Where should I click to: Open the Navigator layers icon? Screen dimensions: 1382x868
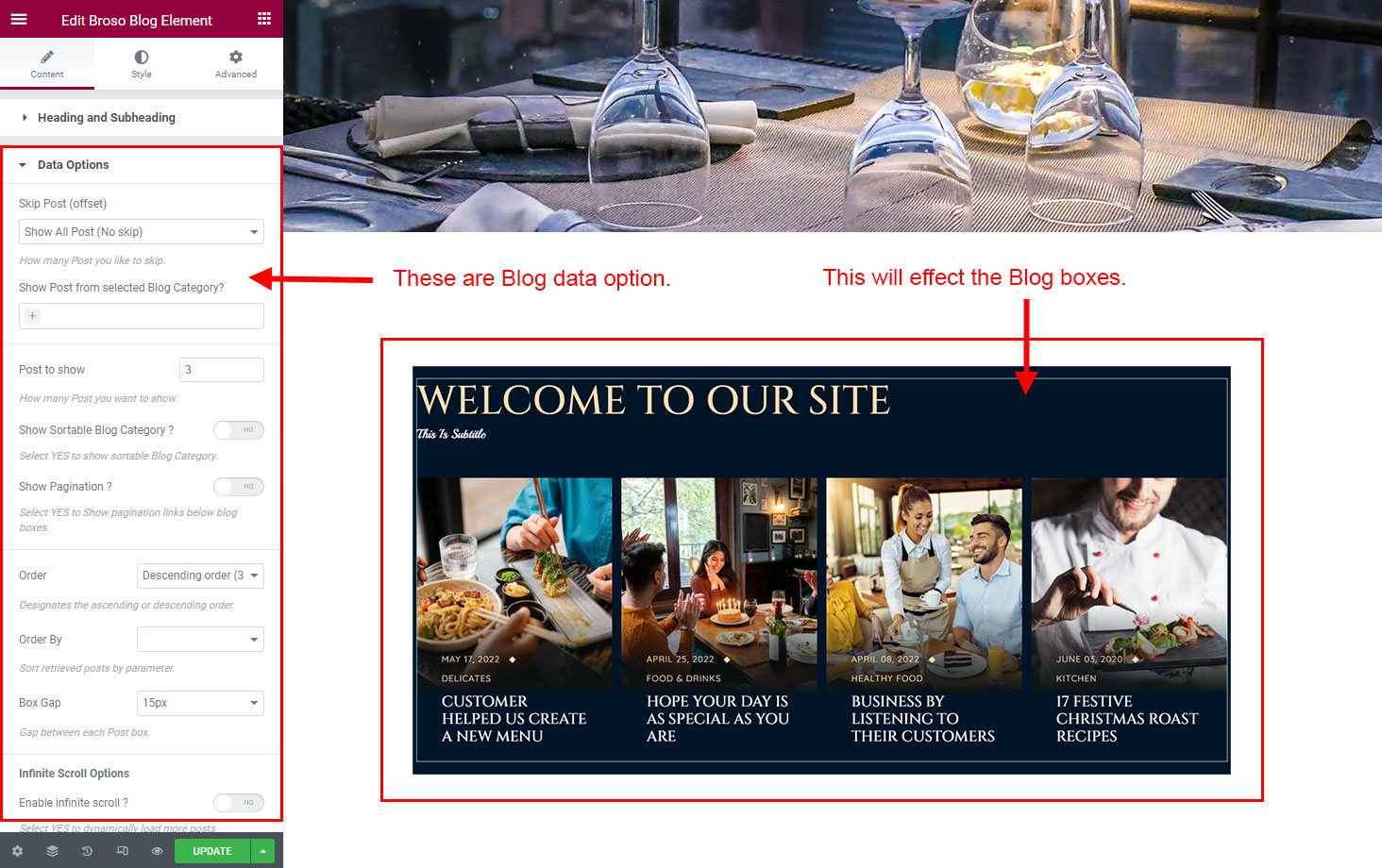(52, 851)
